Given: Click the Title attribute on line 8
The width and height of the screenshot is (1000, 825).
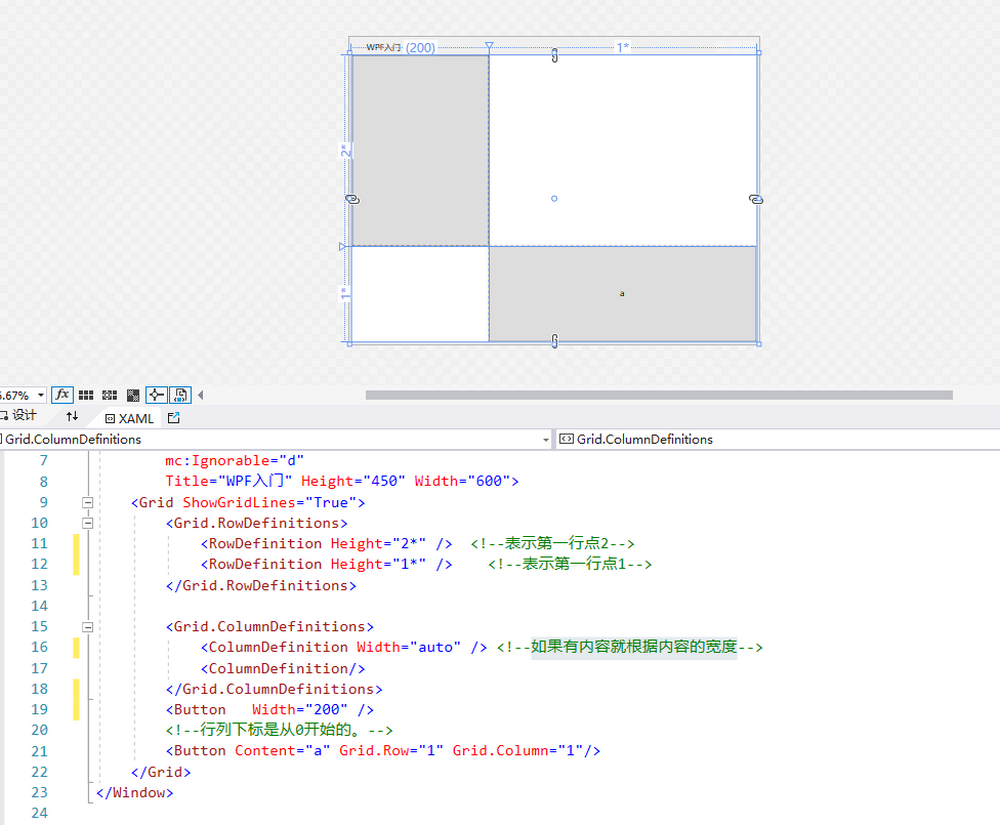Looking at the screenshot, I should pyautogui.click(x=229, y=481).
